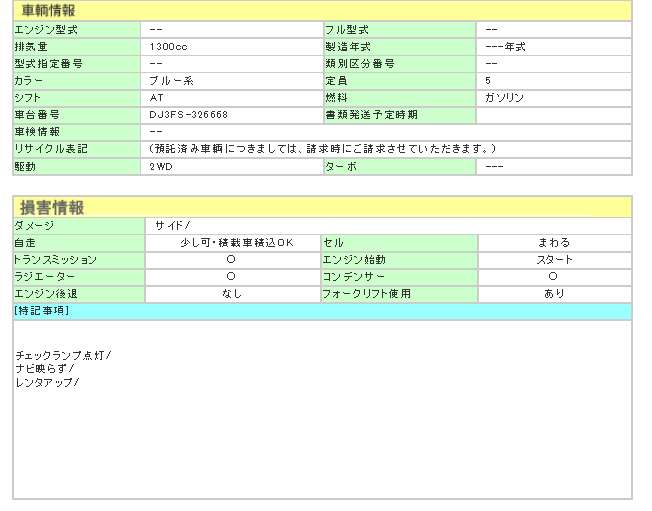Screen dimensions: 652x511
Task: Select chassis number DJ3FS-326668
Action: pyautogui.click(x=188, y=115)
